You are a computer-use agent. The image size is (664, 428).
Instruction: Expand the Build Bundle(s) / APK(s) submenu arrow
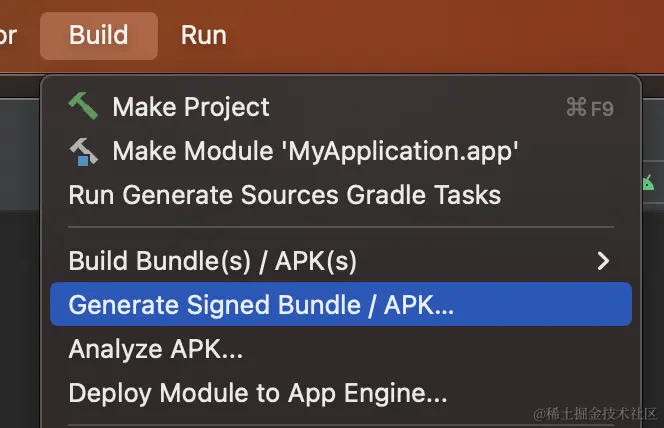point(603,261)
